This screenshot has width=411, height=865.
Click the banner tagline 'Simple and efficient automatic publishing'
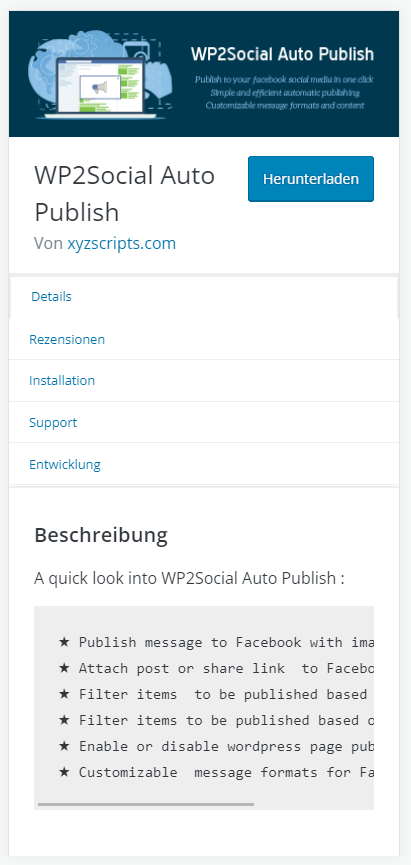(285, 93)
